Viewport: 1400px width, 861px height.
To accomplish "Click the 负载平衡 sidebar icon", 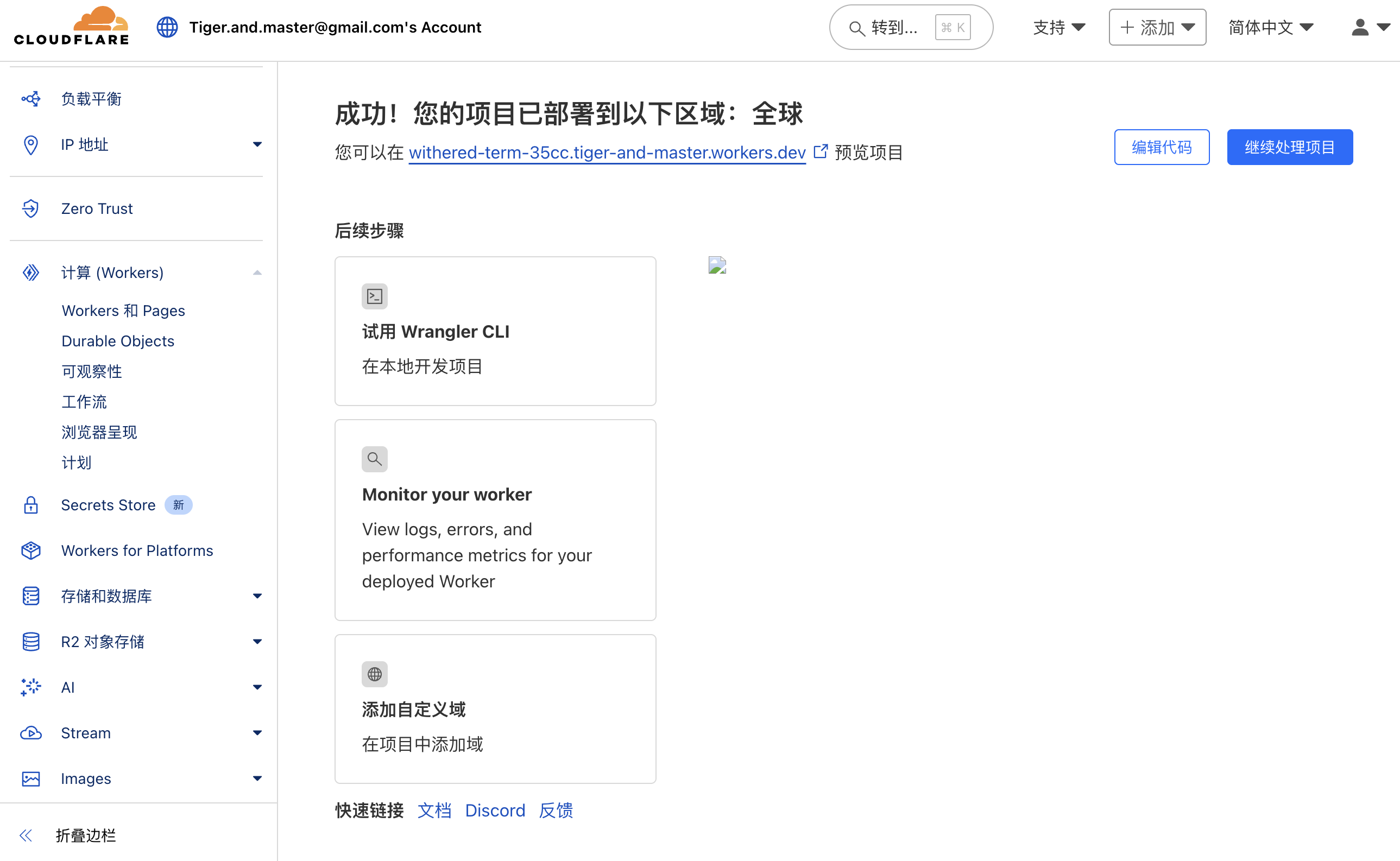I will (31, 99).
